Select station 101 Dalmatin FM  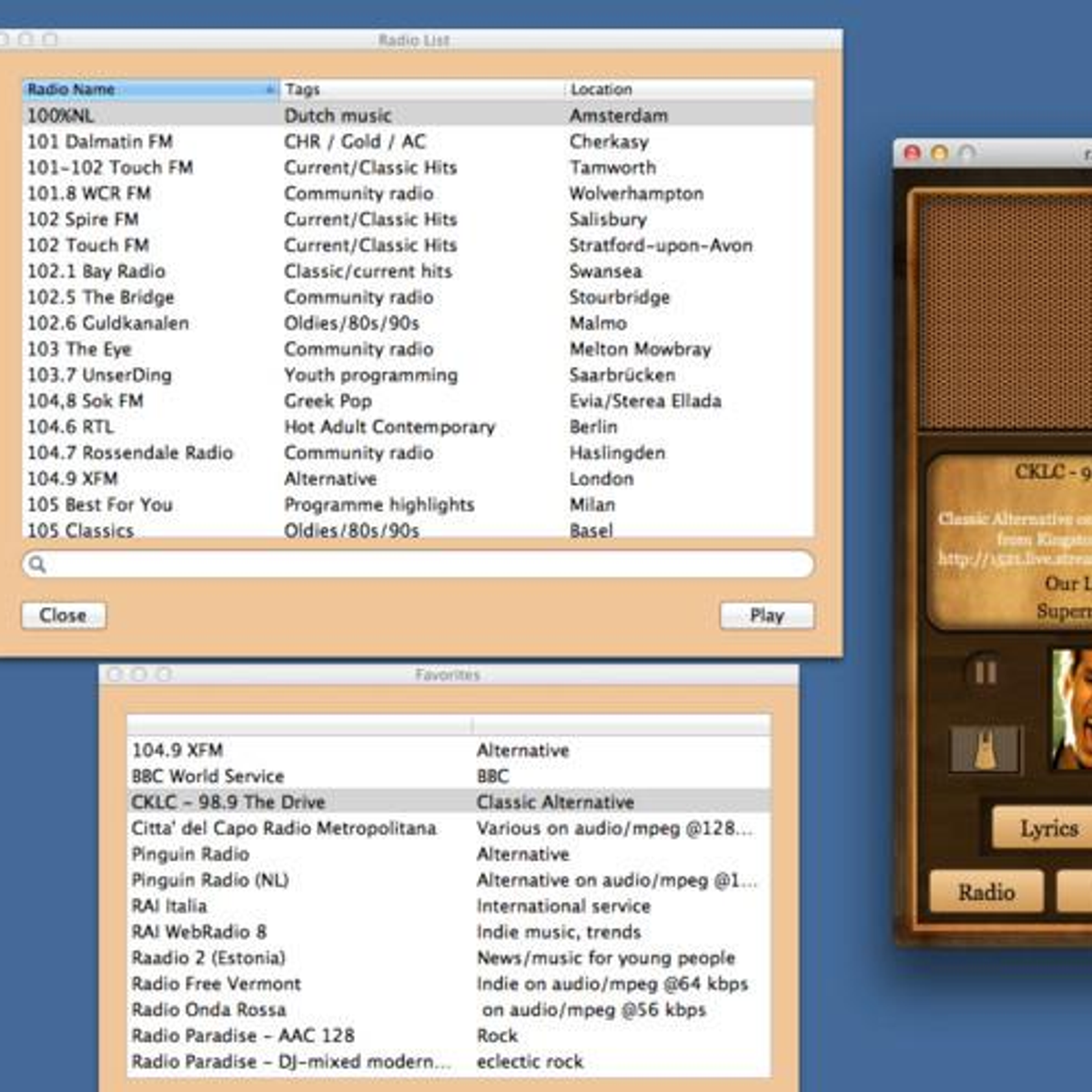[x=418, y=141]
